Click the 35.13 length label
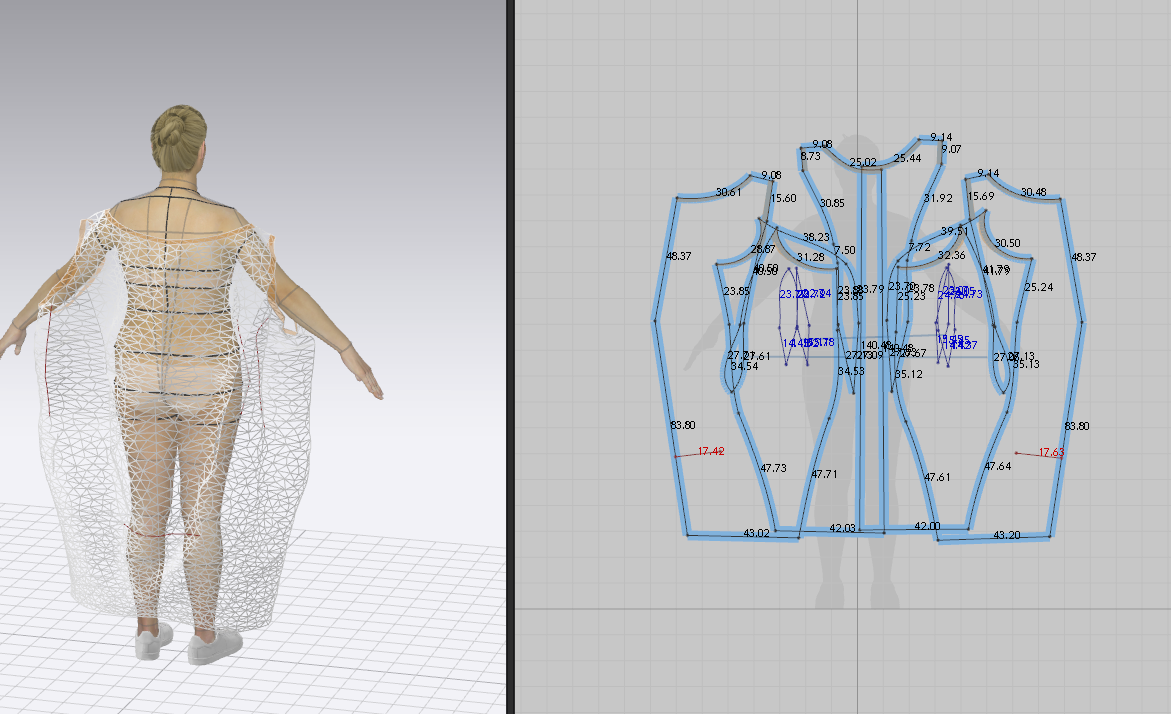The height and width of the screenshot is (714, 1171). pos(1025,364)
